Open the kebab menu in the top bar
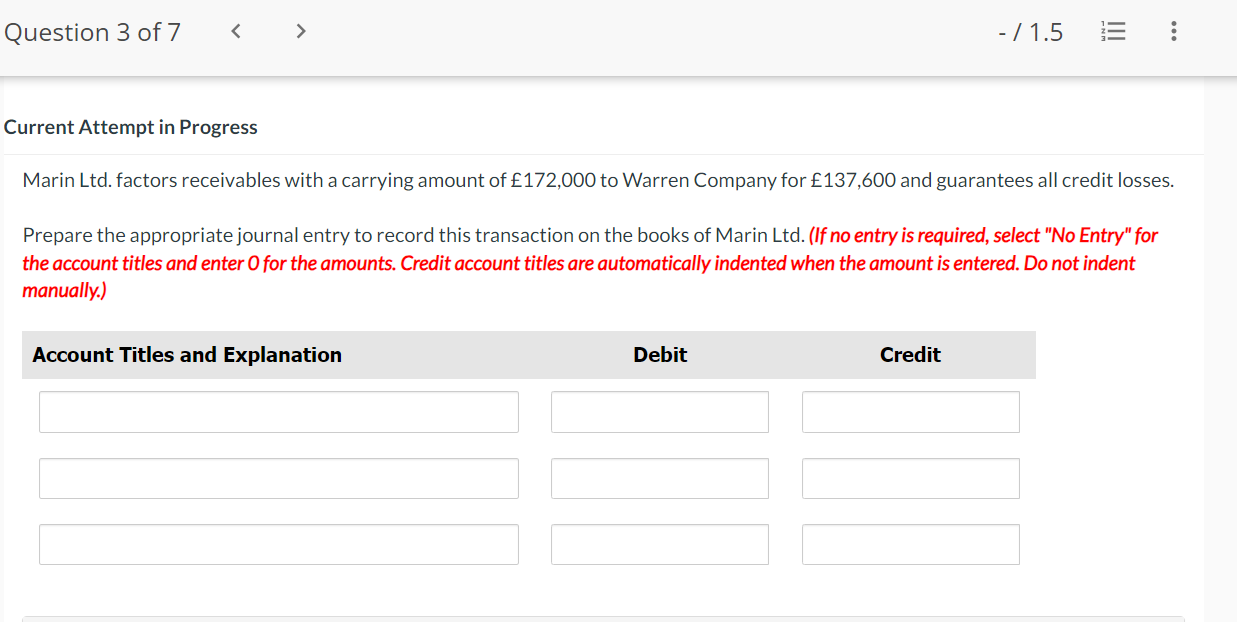This screenshot has width=1237, height=622. [x=1172, y=31]
